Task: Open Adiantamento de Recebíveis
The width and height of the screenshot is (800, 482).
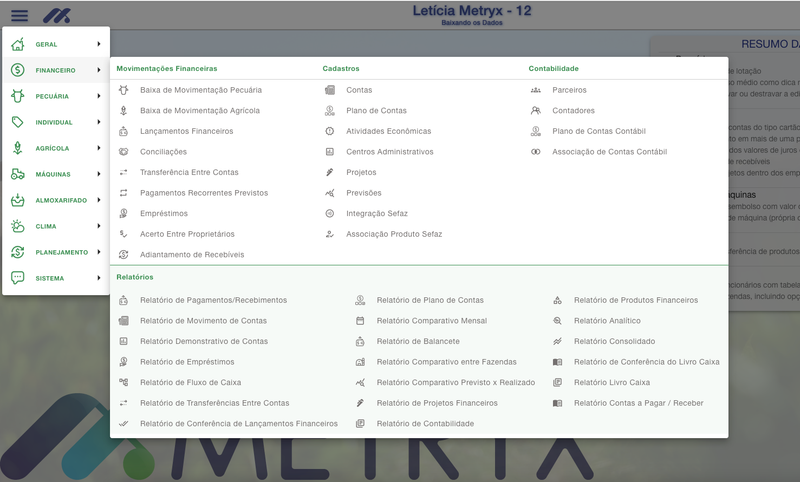Action: tap(192, 255)
